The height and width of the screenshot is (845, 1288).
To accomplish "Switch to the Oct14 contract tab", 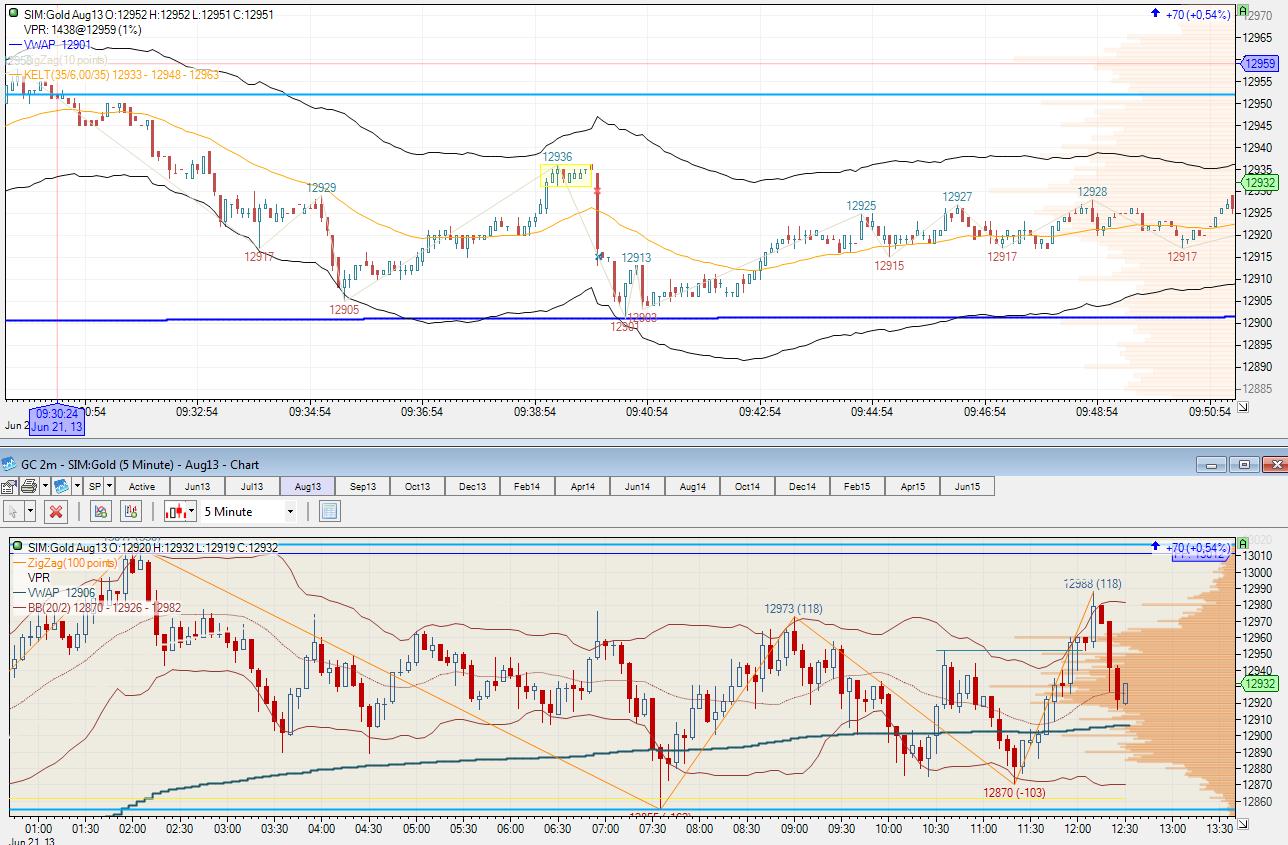I will point(747,486).
